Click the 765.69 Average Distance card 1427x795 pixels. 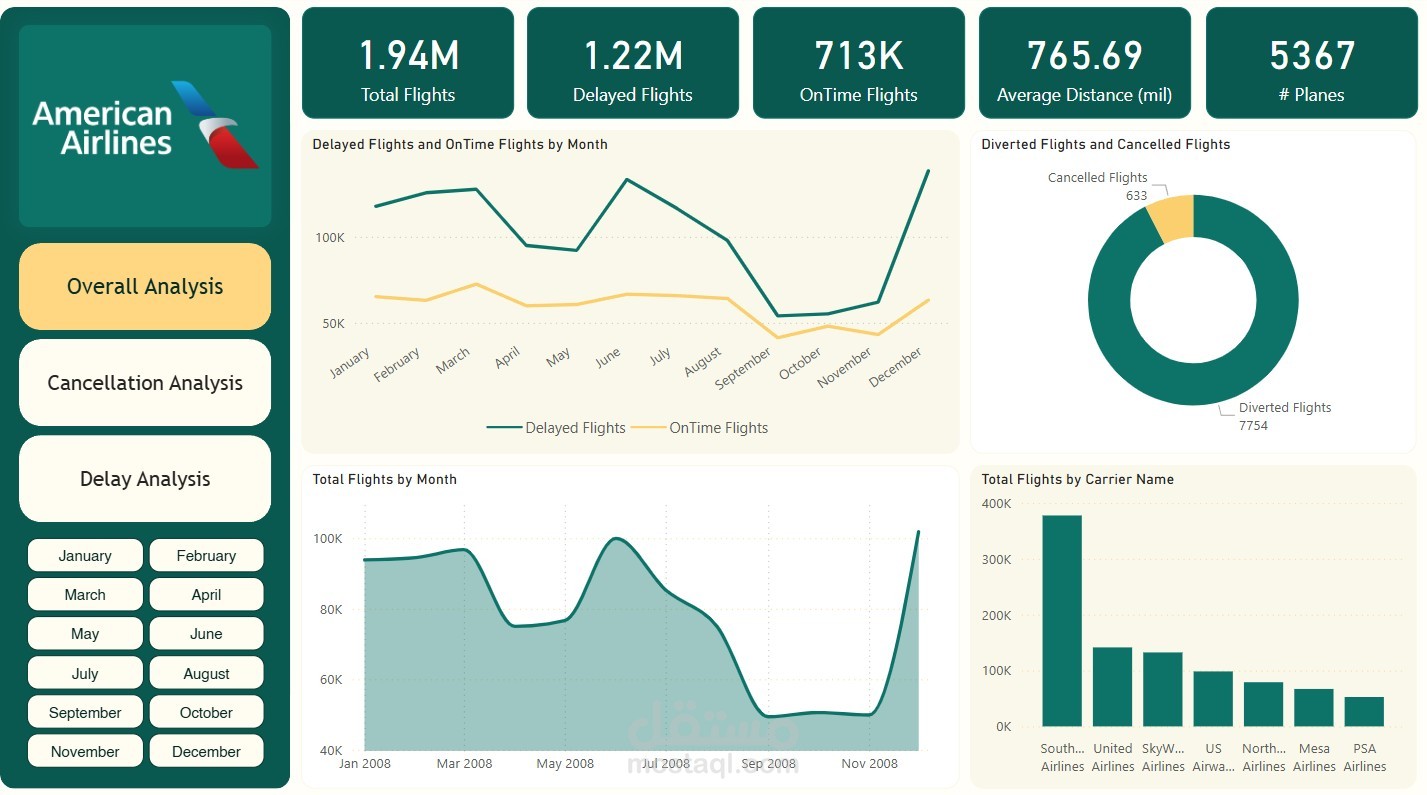point(1085,63)
